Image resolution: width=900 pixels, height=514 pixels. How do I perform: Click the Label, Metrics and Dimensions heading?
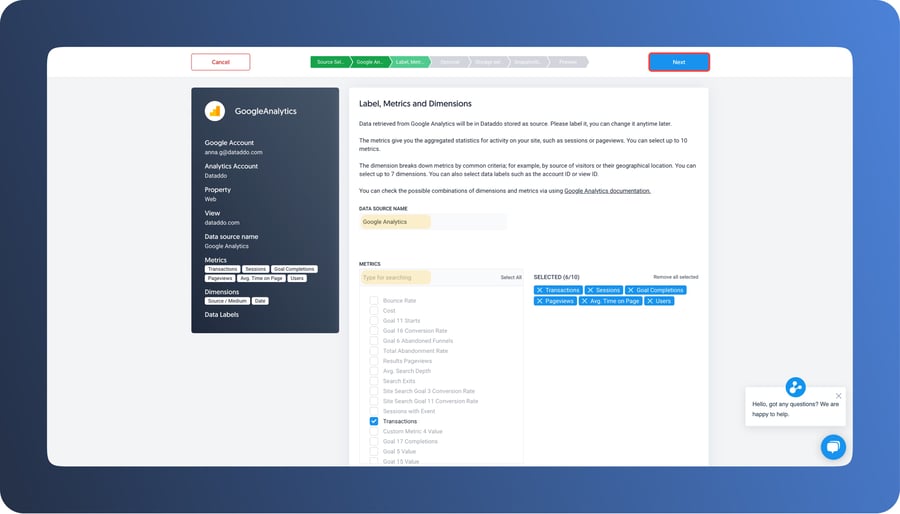pyautogui.click(x=416, y=104)
